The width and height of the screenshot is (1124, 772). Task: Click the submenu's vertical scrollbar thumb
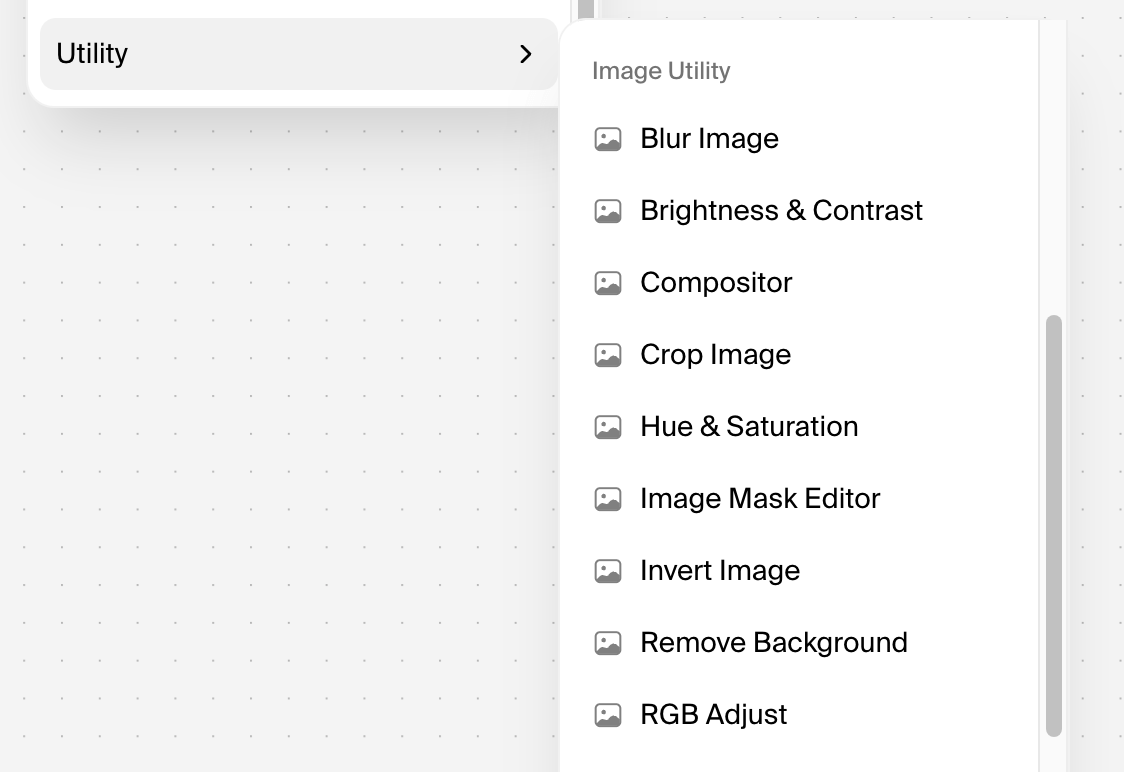pos(1053,525)
